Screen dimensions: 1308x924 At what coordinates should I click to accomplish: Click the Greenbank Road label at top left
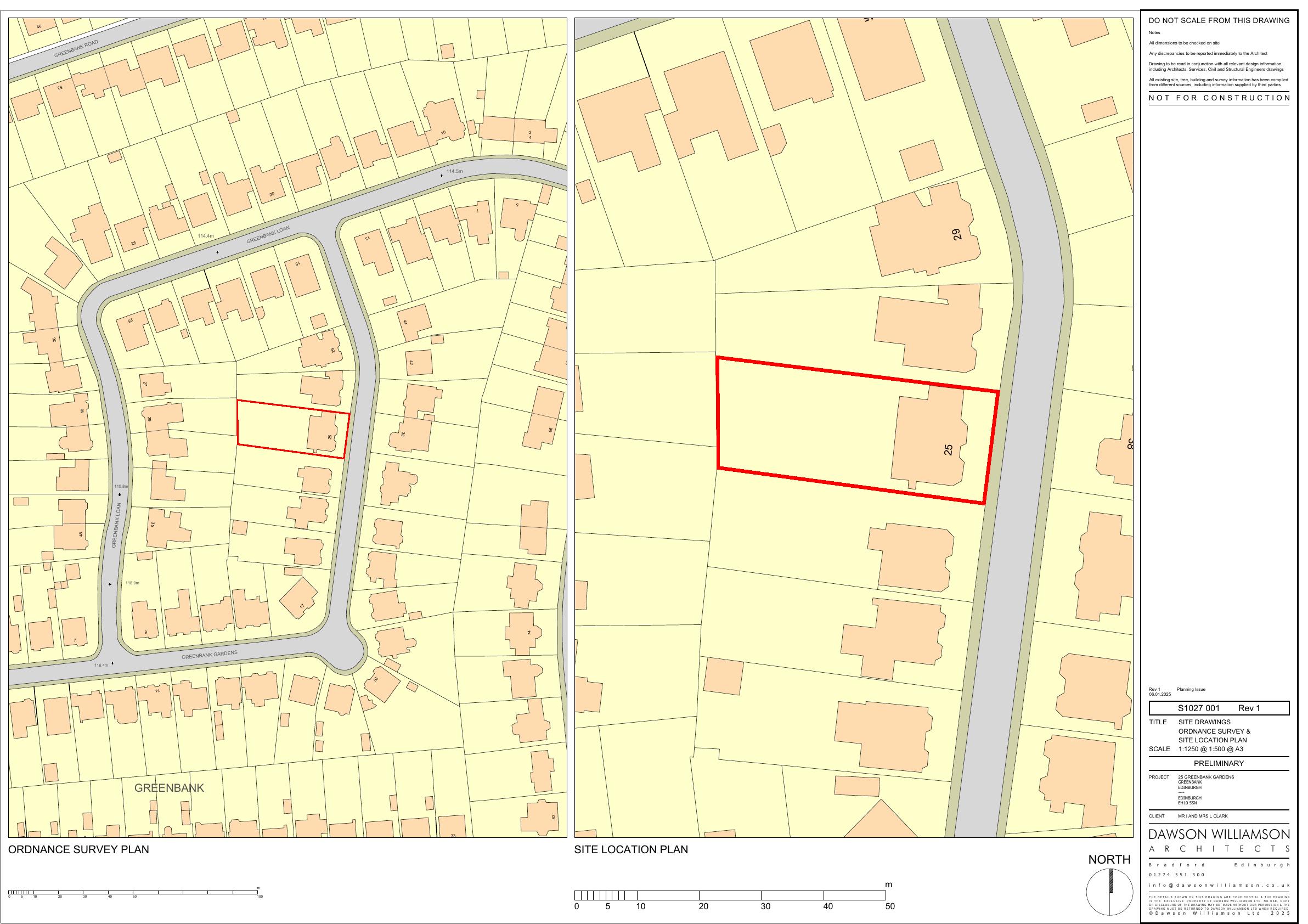(76, 48)
